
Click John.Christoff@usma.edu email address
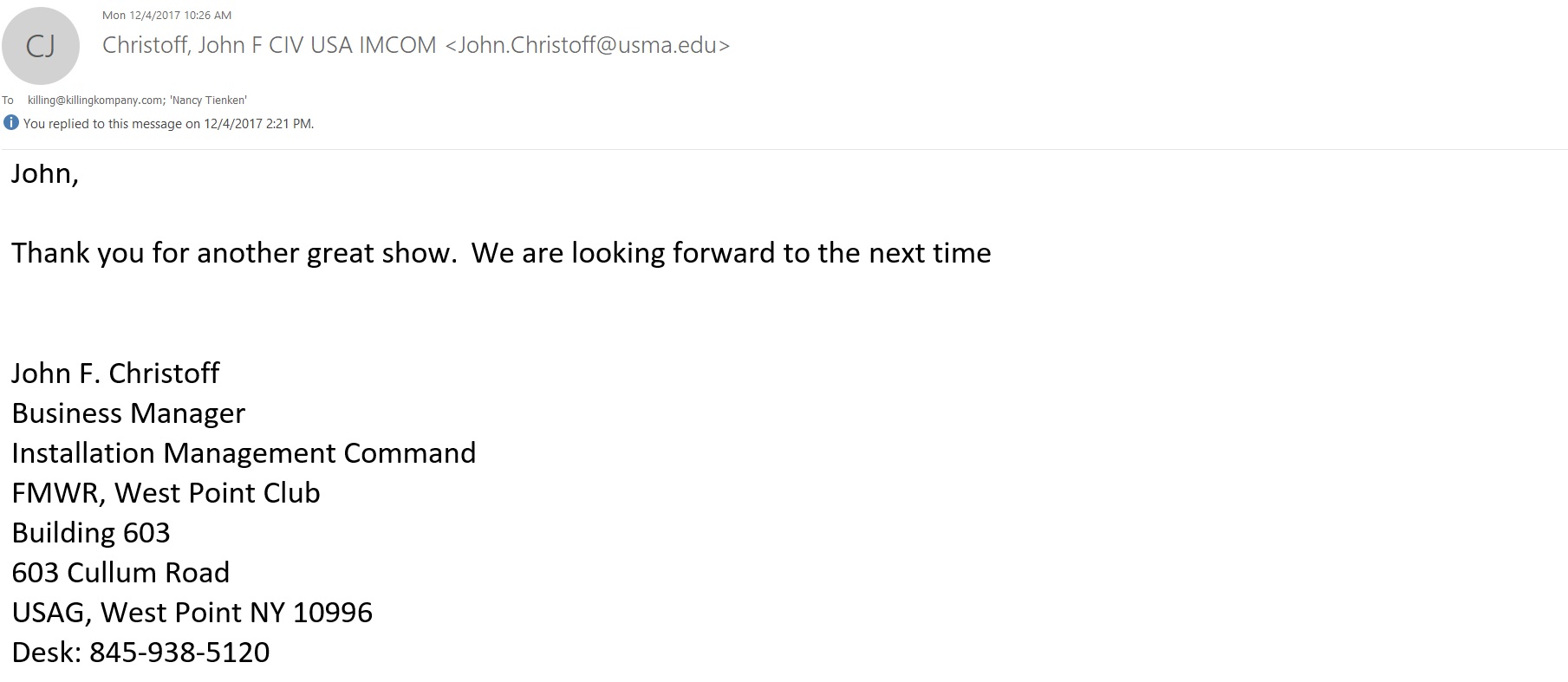[x=587, y=45]
